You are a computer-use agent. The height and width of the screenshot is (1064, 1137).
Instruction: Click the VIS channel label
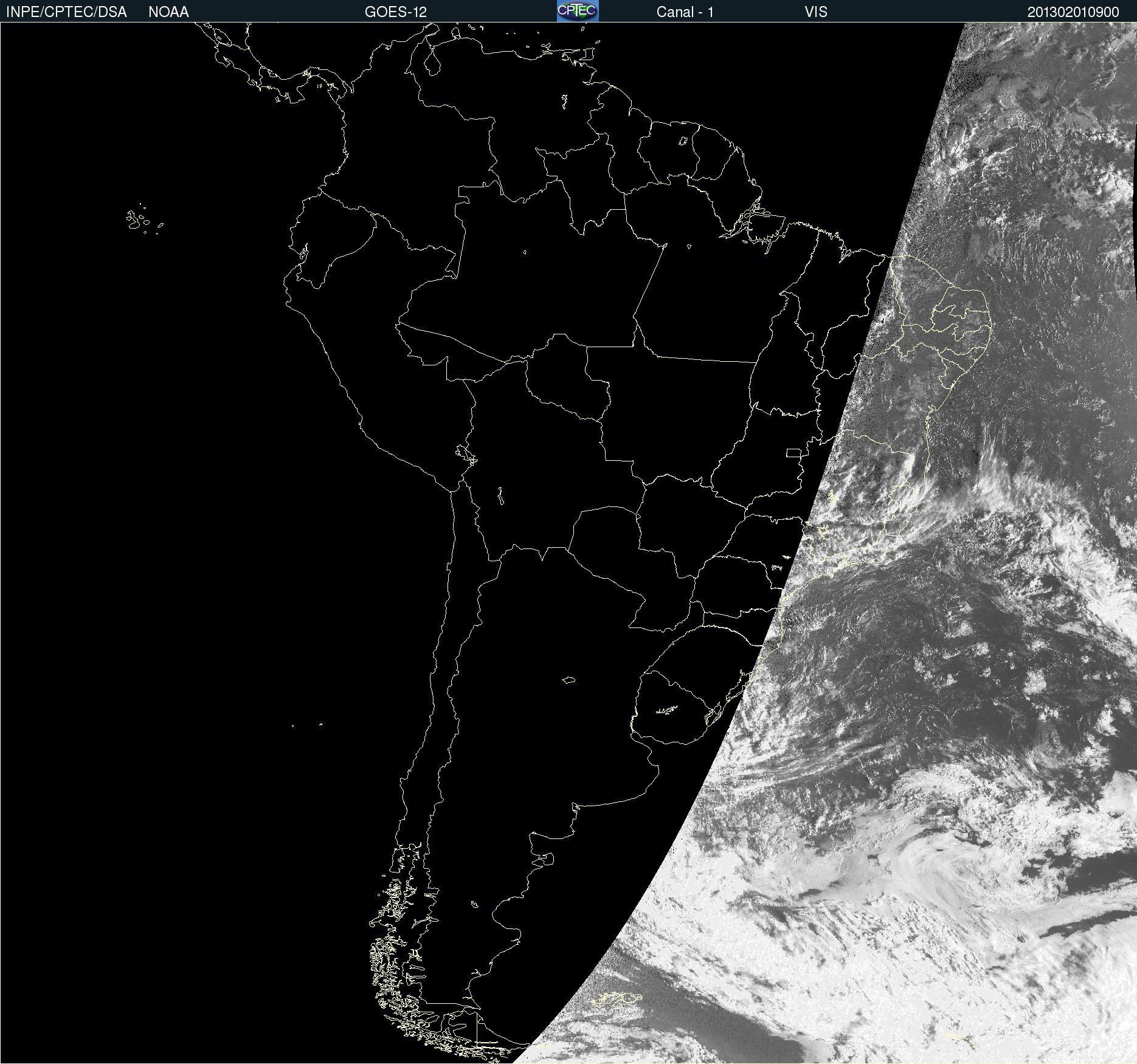point(816,12)
